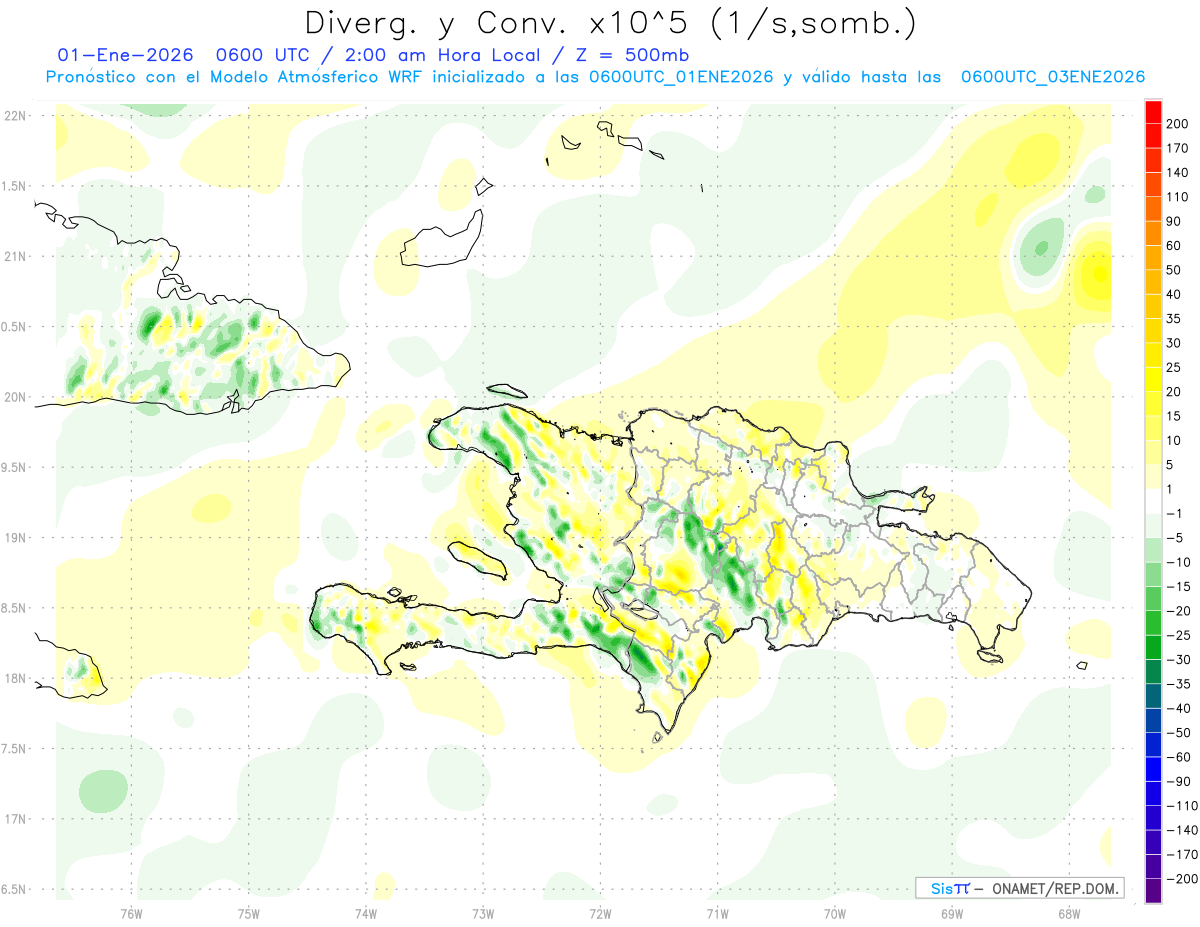Click the clipped latitude label '1.5N'
This screenshot has height=927, width=1200.
15,186
